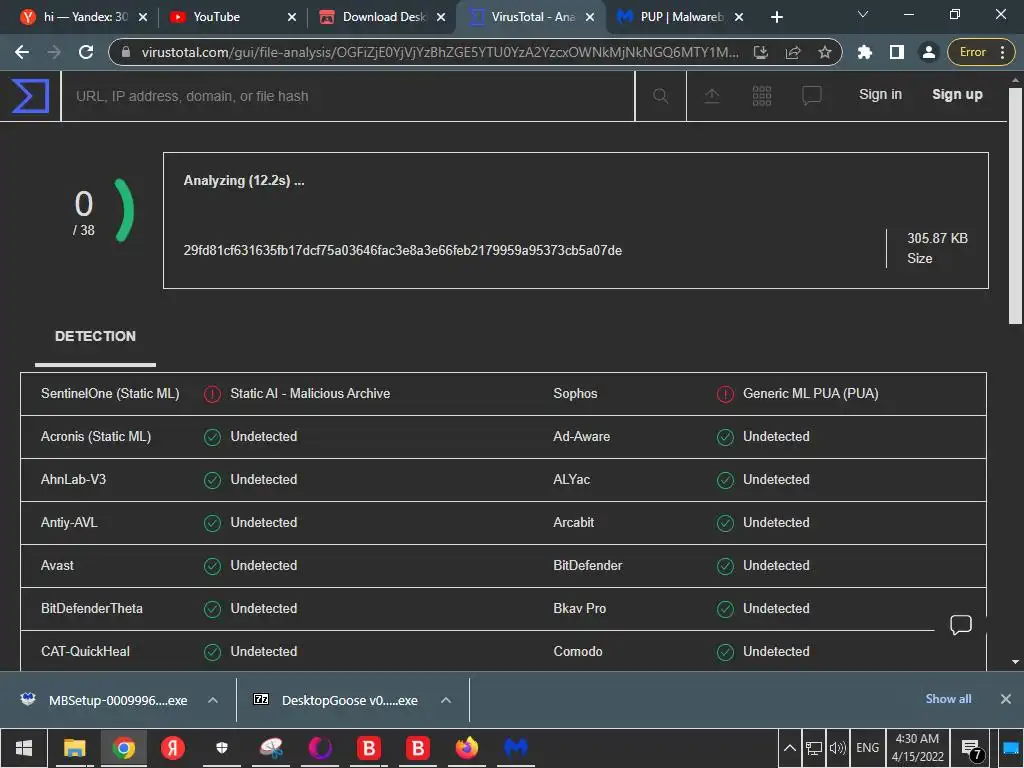This screenshot has width=1024, height=768.
Task: Expand MBSetup download options chevron
Action: click(x=213, y=700)
